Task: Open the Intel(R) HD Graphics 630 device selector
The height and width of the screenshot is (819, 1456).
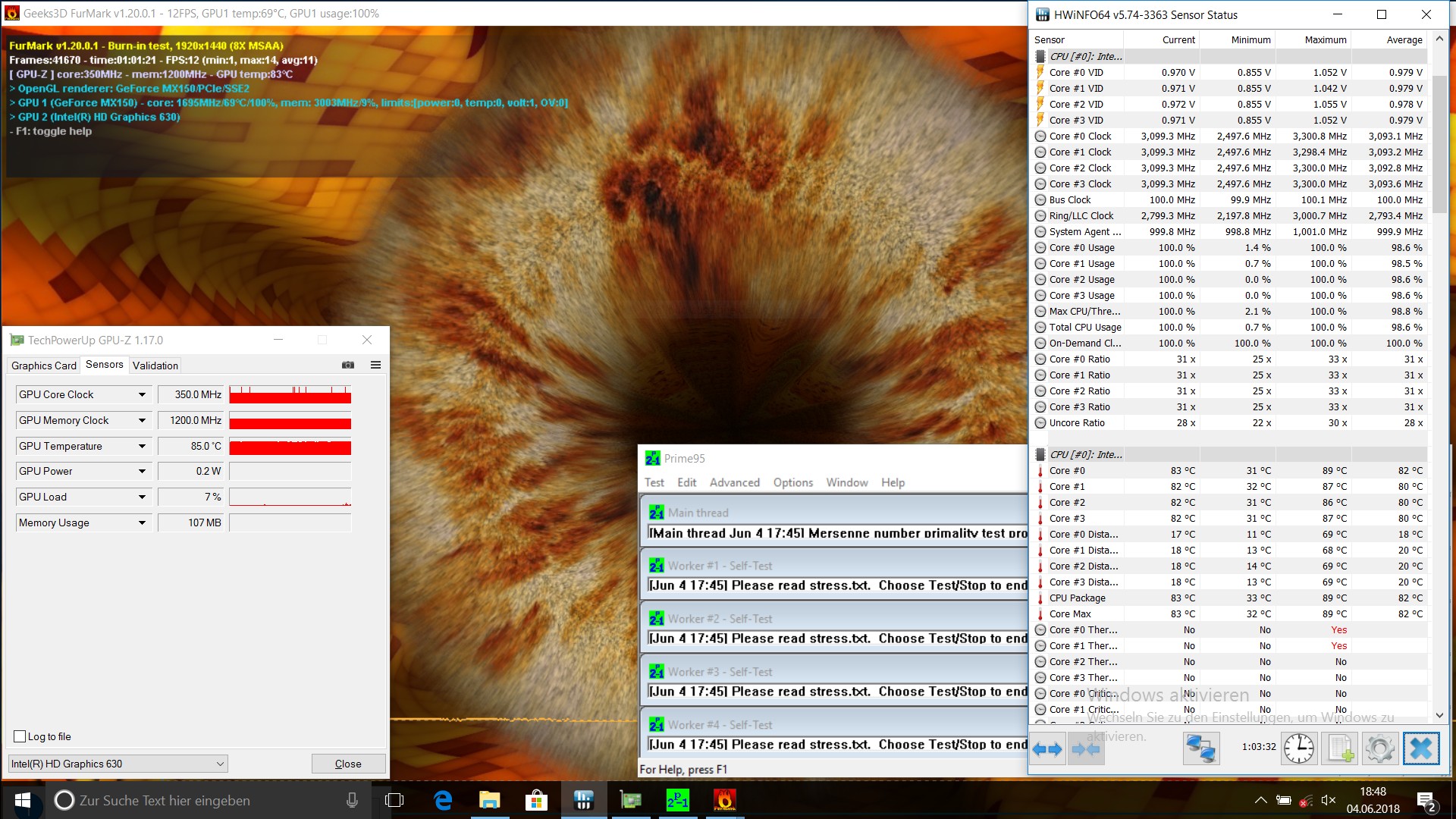Action: [x=118, y=764]
